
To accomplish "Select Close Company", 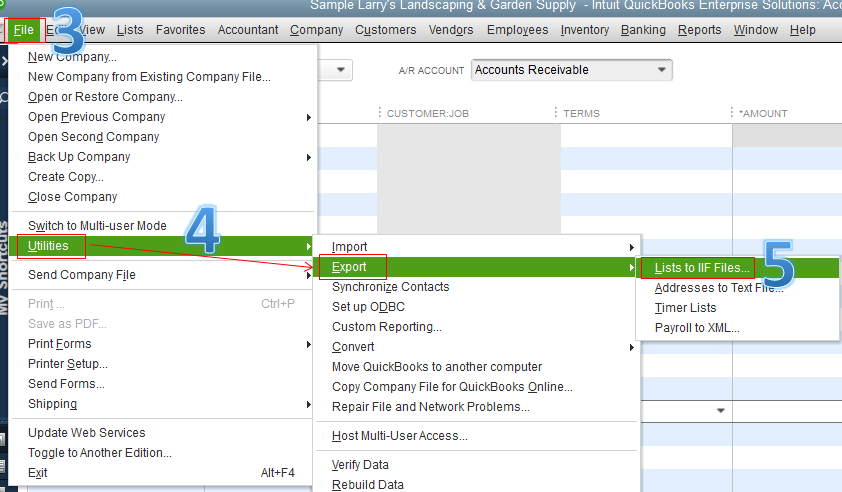I will point(72,197).
